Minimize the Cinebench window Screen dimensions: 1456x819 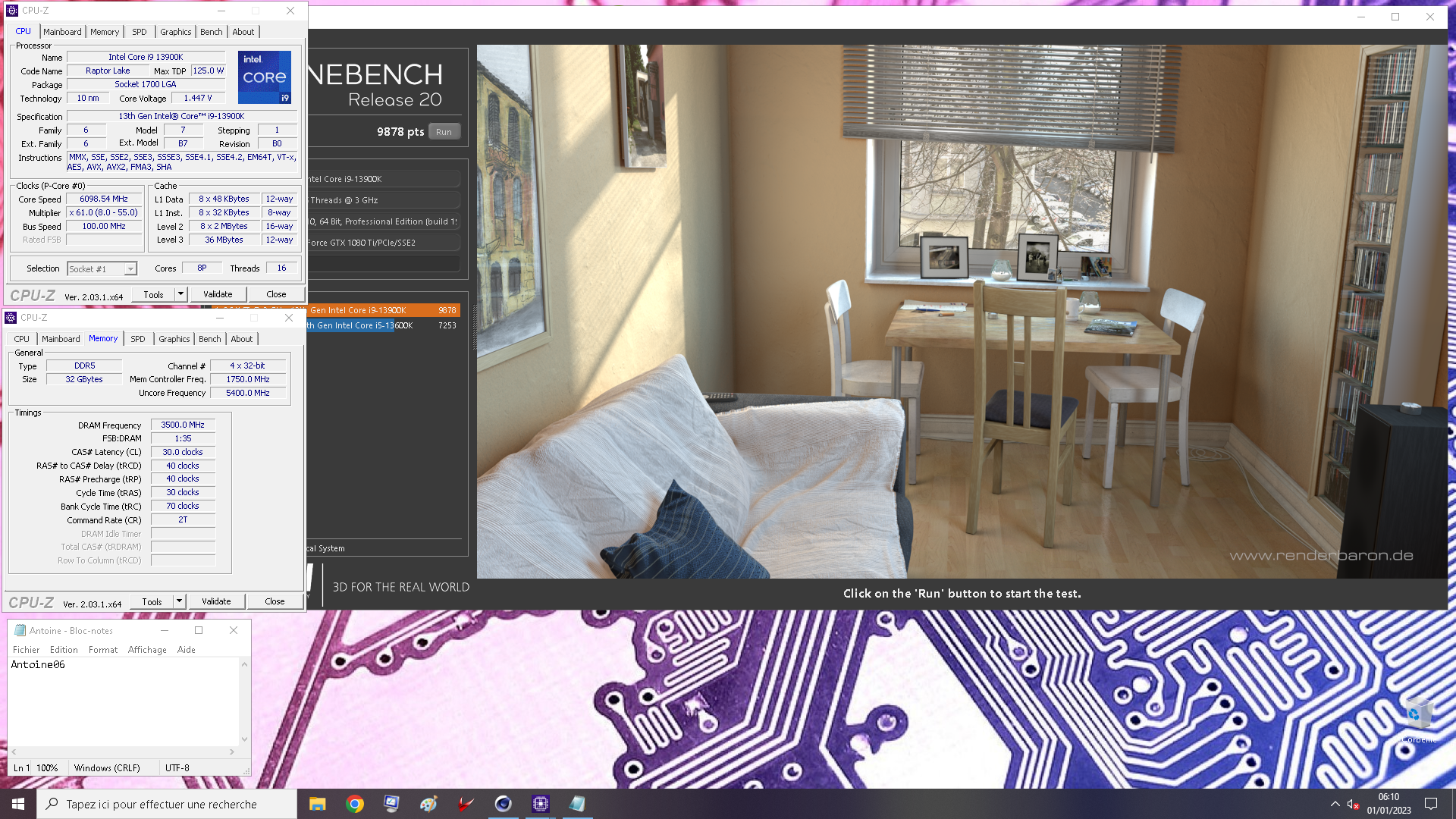(x=1361, y=17)
